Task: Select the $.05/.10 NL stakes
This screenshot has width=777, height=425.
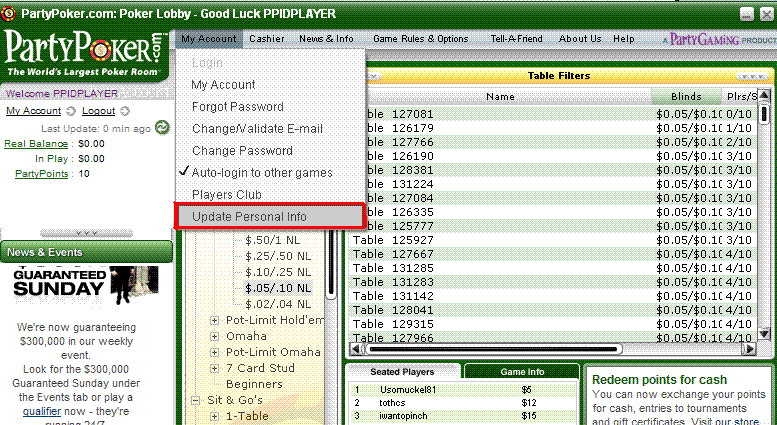Action: [x=278, y=288]
